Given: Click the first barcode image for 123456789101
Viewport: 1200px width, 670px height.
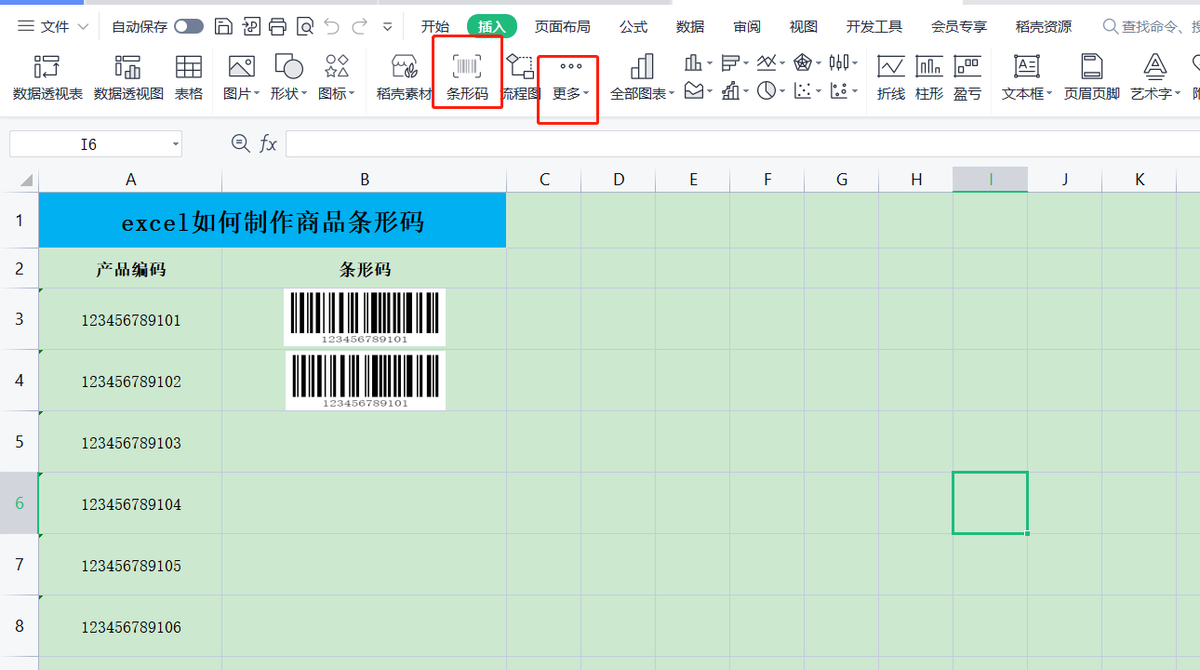Looking at the screenshot, I should (365, 317).
